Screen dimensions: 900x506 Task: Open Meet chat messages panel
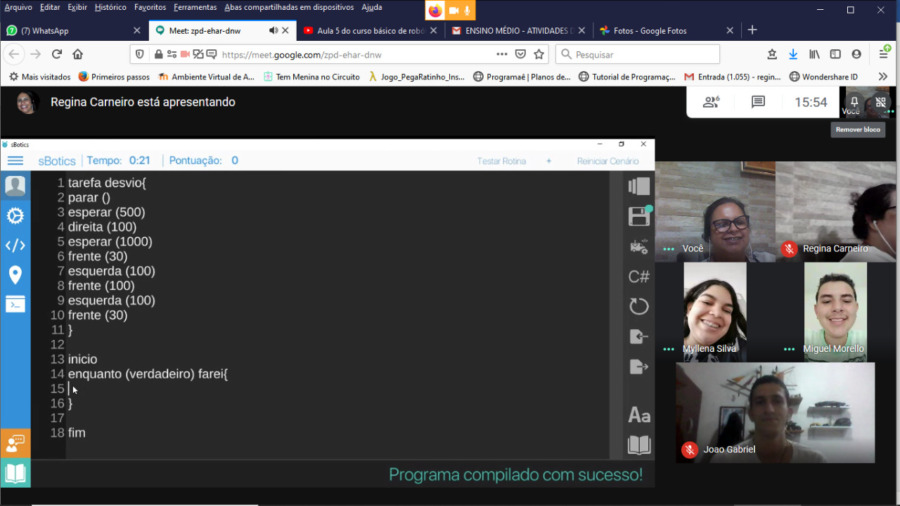tap(758, 102)
